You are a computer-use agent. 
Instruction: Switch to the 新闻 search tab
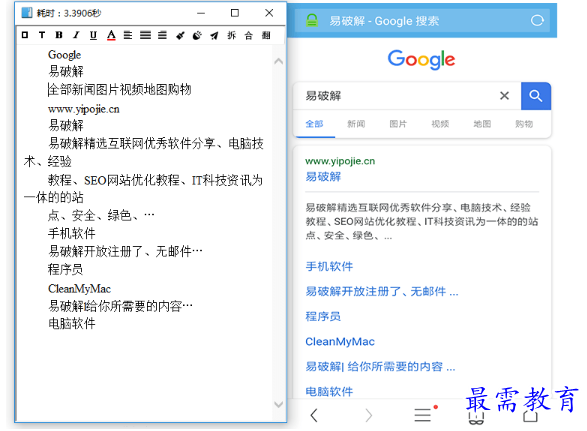[356, 124]
